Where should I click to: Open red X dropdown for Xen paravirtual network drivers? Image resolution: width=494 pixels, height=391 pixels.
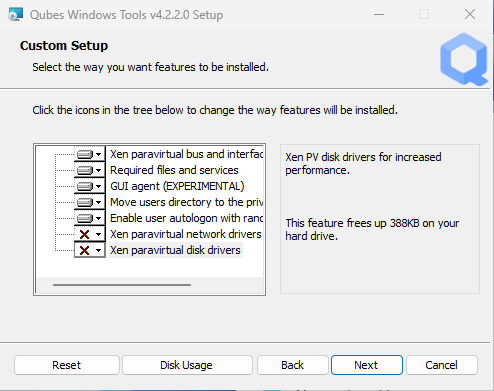tap(89, 234)
